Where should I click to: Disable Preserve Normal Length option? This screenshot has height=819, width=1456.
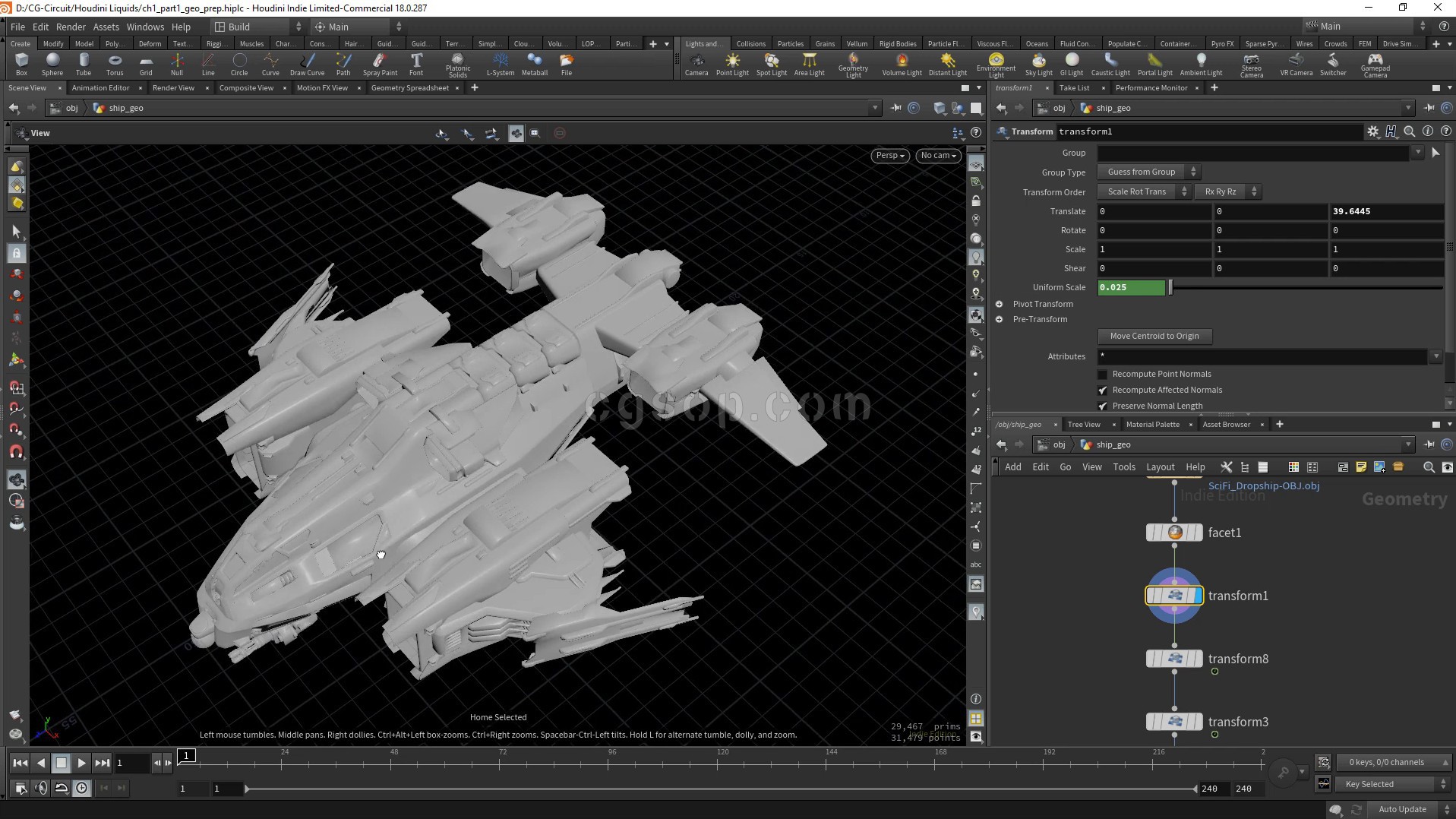[1103, 406]
